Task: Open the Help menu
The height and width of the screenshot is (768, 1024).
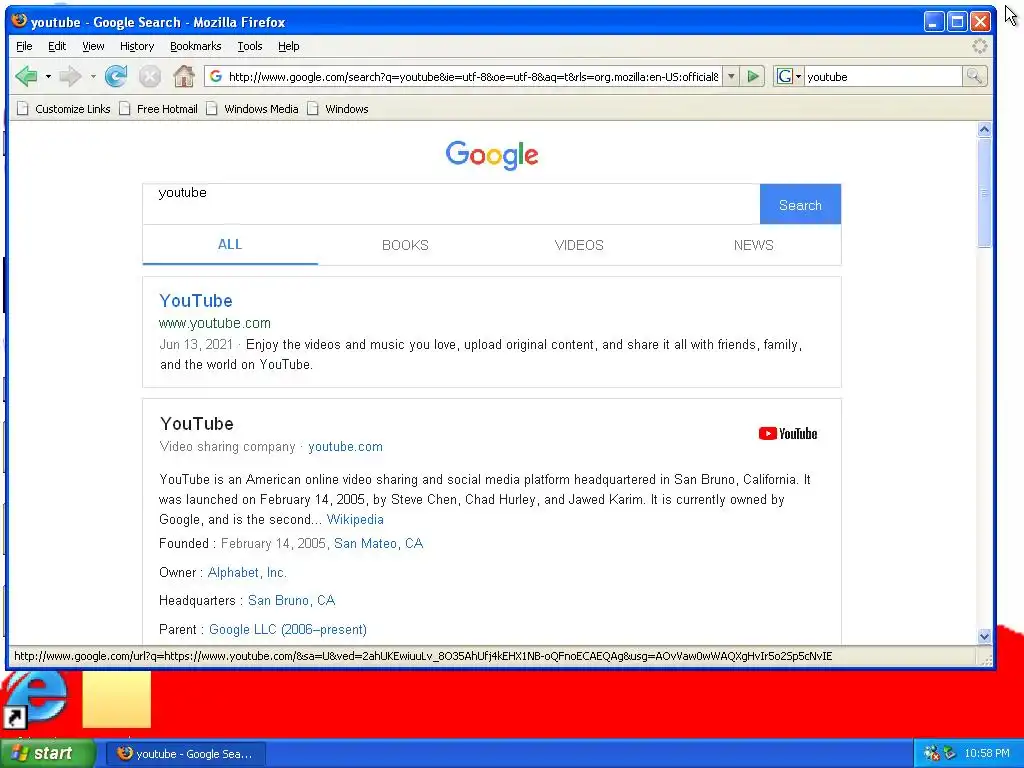Action: pyautogui.click(x=289, y=46)
